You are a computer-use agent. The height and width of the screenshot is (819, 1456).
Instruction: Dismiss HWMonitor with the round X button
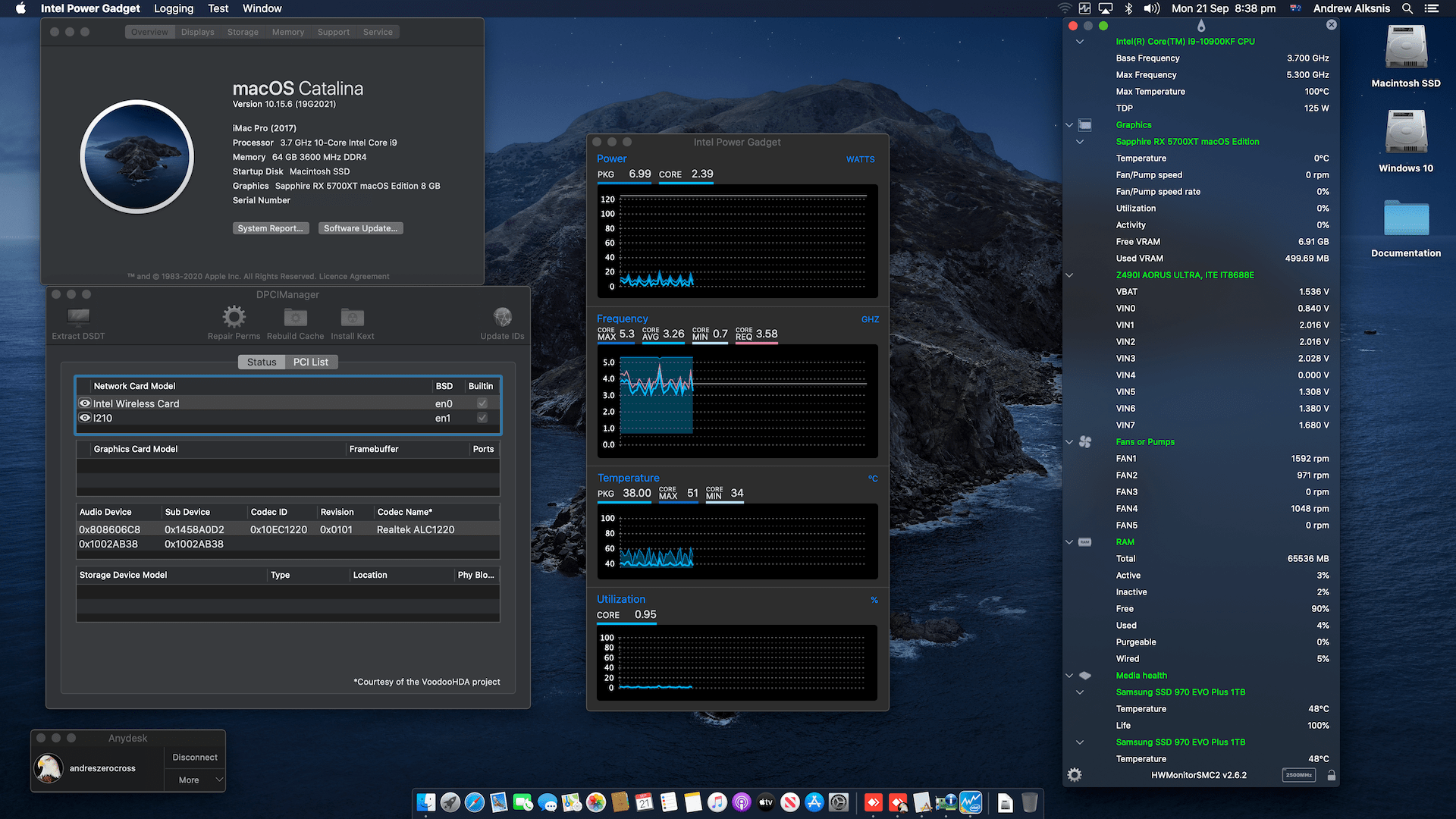click(1332, 25)
